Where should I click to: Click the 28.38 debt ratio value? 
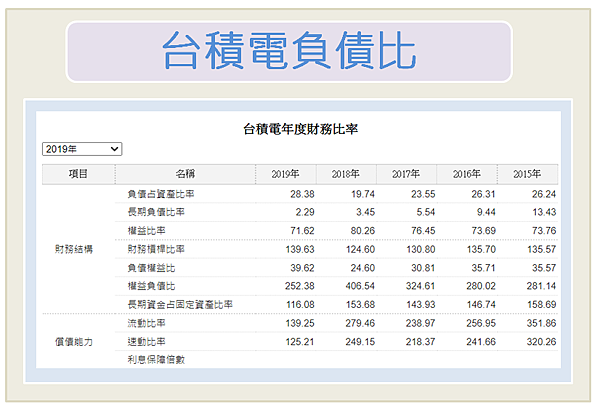(302, 194)
